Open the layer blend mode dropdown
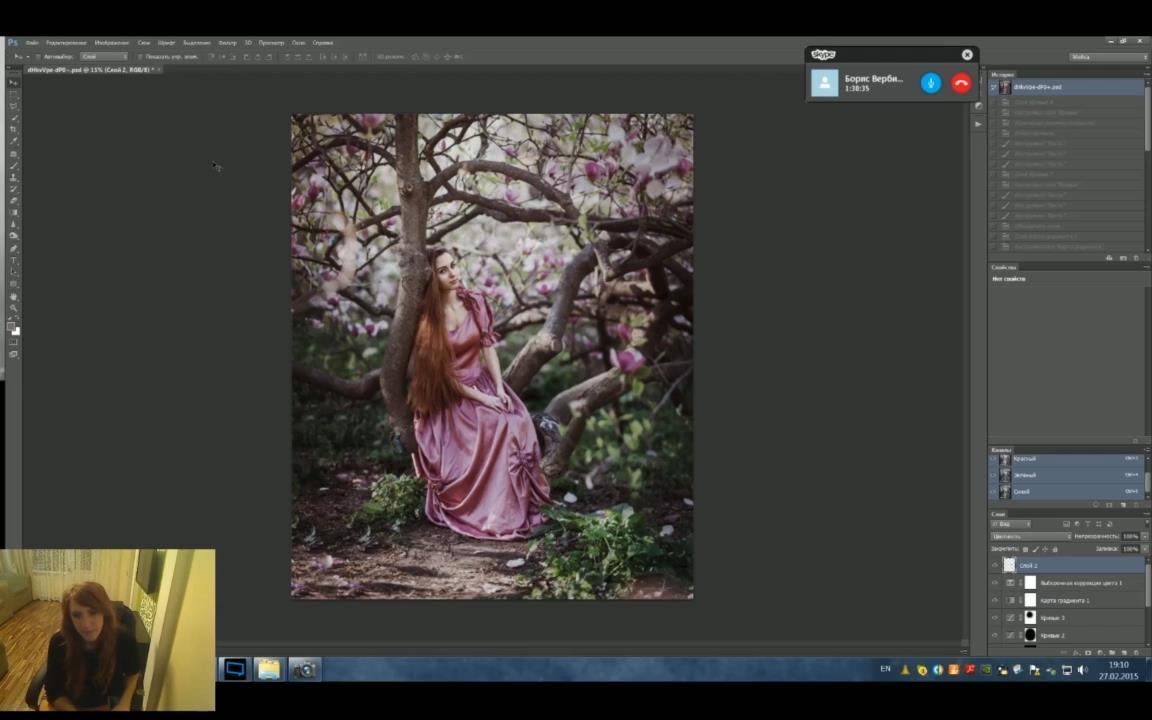This screenshot has height=720, width=1152. point(1032,536)
